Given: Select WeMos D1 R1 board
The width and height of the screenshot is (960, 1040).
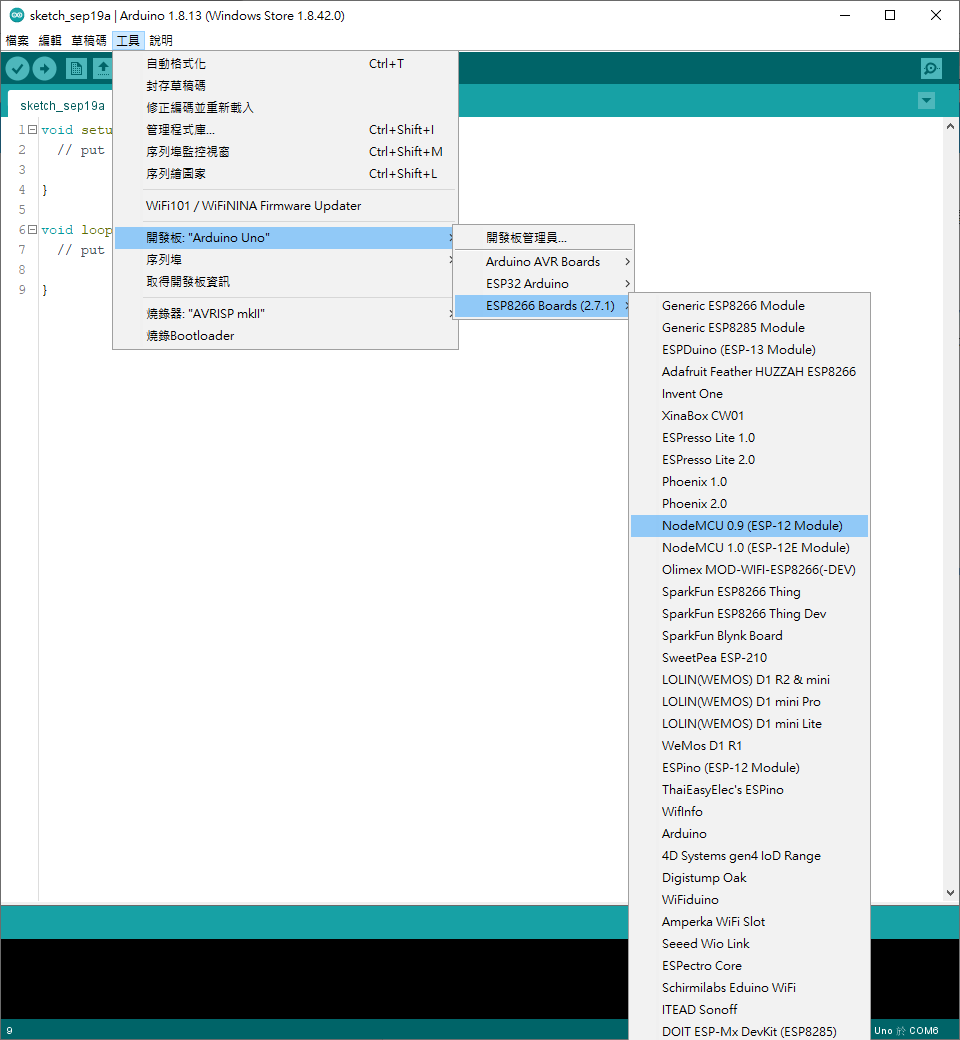Looking at the screenshot, I should [749, 746].
